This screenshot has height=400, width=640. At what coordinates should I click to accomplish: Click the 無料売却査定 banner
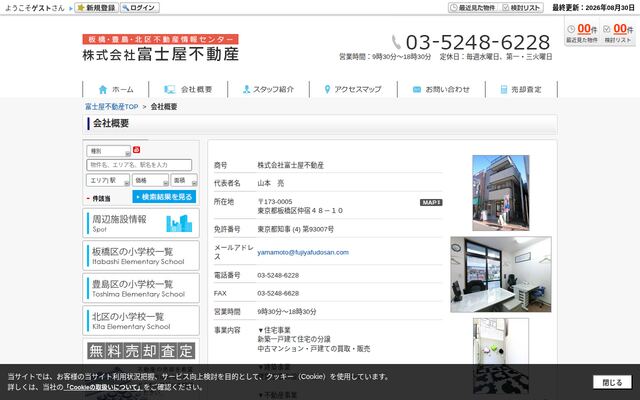coord(141,351)
